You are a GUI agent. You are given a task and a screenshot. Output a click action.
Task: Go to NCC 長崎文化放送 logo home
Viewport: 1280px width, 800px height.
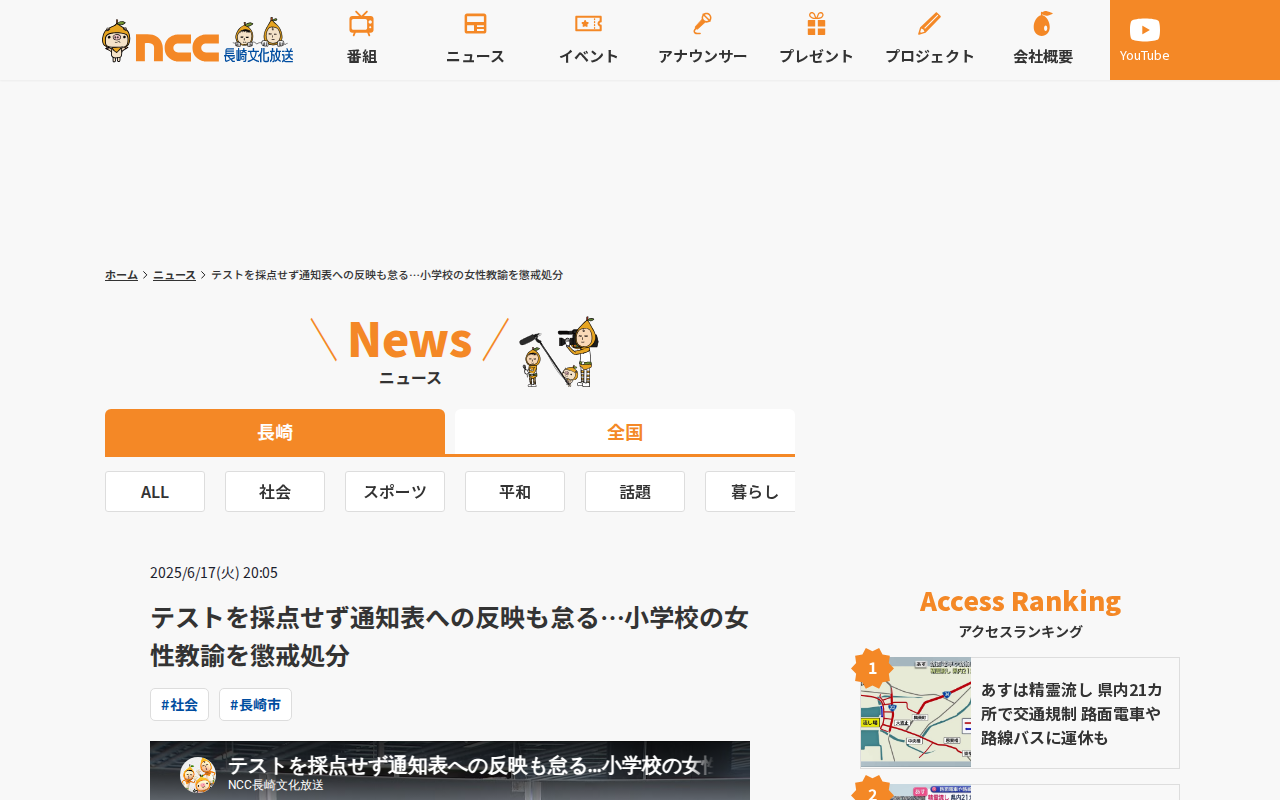click(198, 40)
